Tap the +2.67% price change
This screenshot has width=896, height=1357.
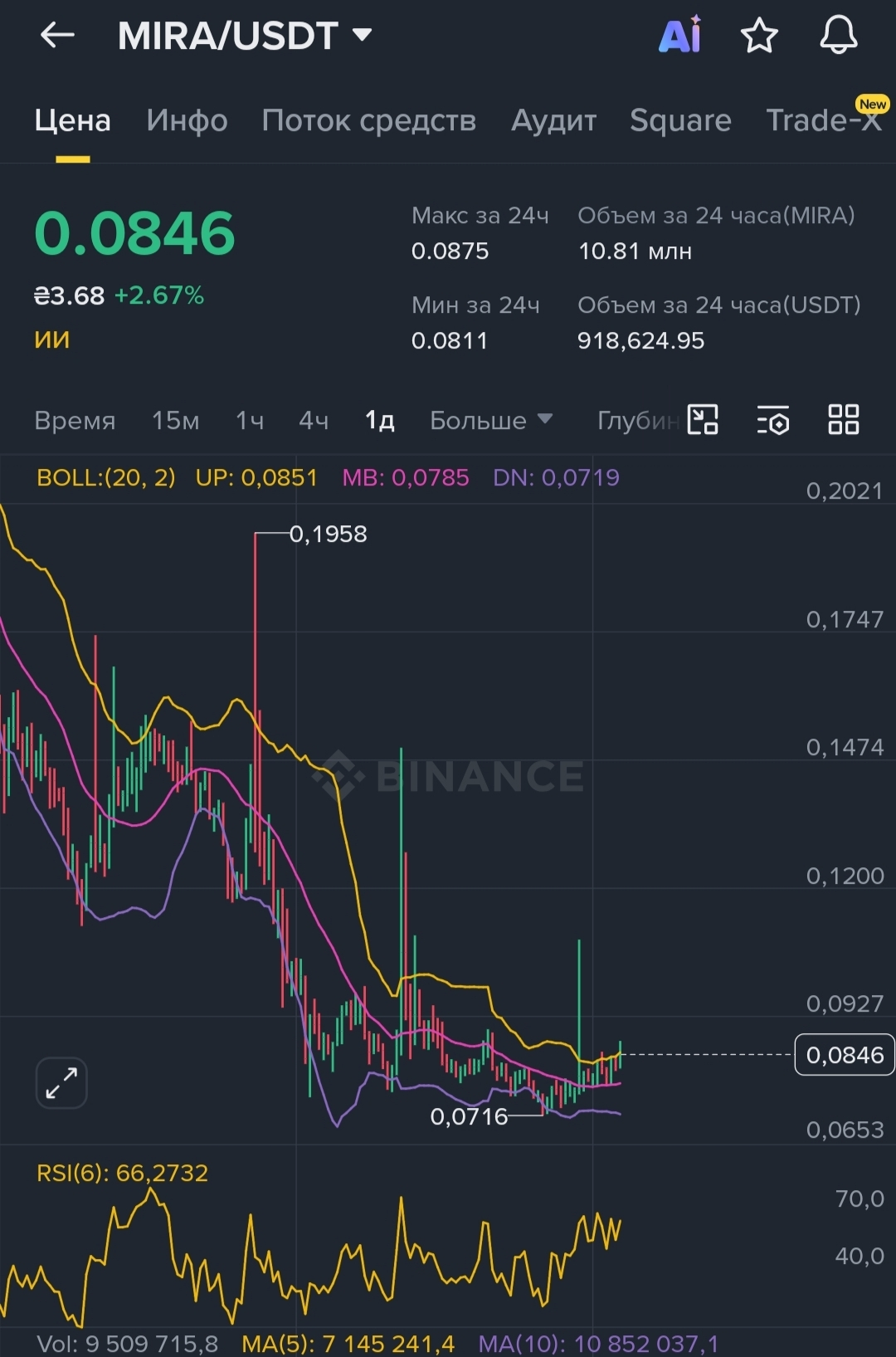tap(159, 295)
